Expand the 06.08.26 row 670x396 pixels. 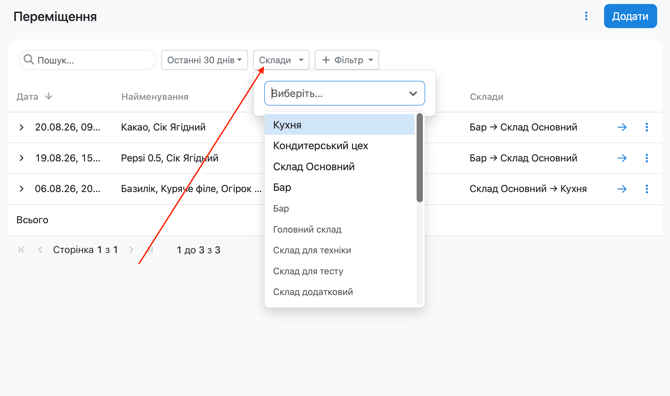coord(21,189)
